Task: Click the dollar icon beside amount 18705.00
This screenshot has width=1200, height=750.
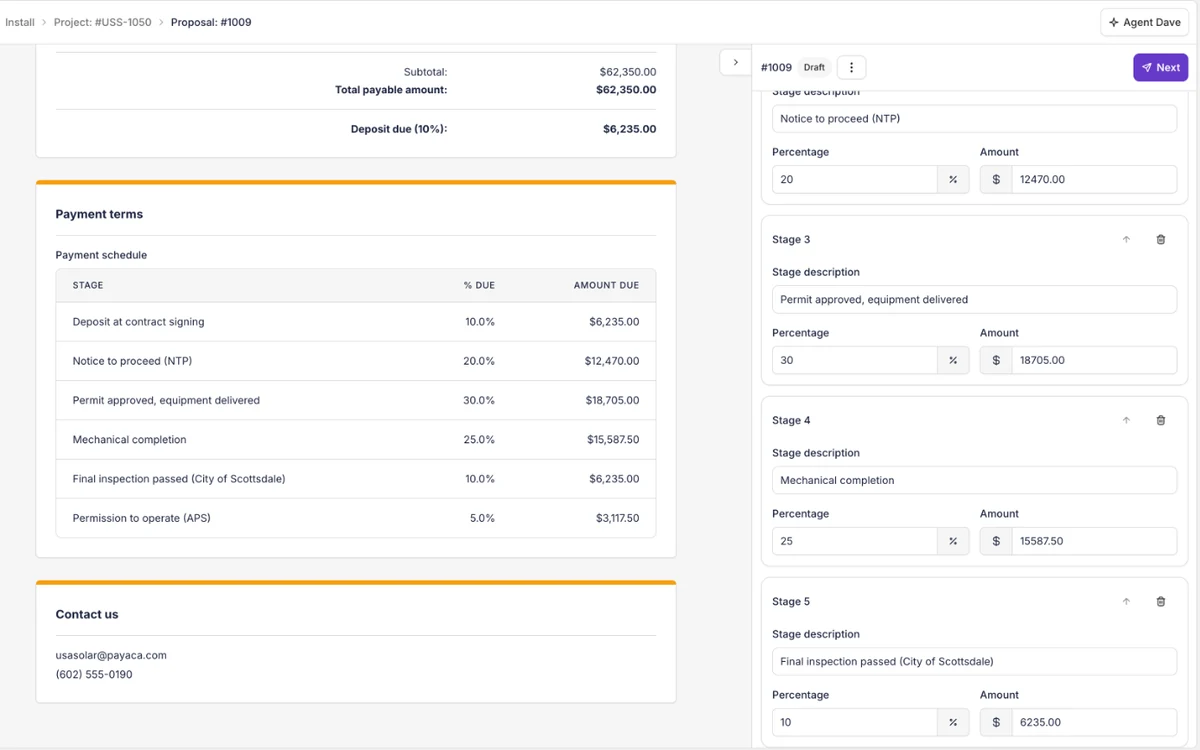Action: click(996, 360)
